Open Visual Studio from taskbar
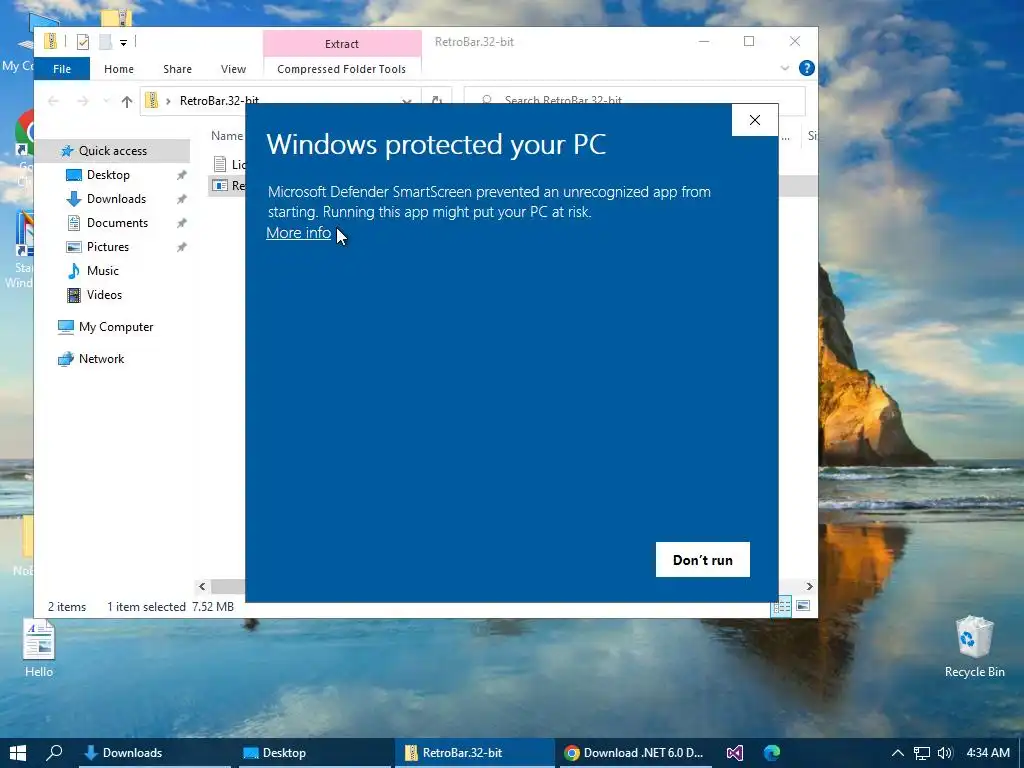This screenshot has width=1024, height=768. point(735,753)
